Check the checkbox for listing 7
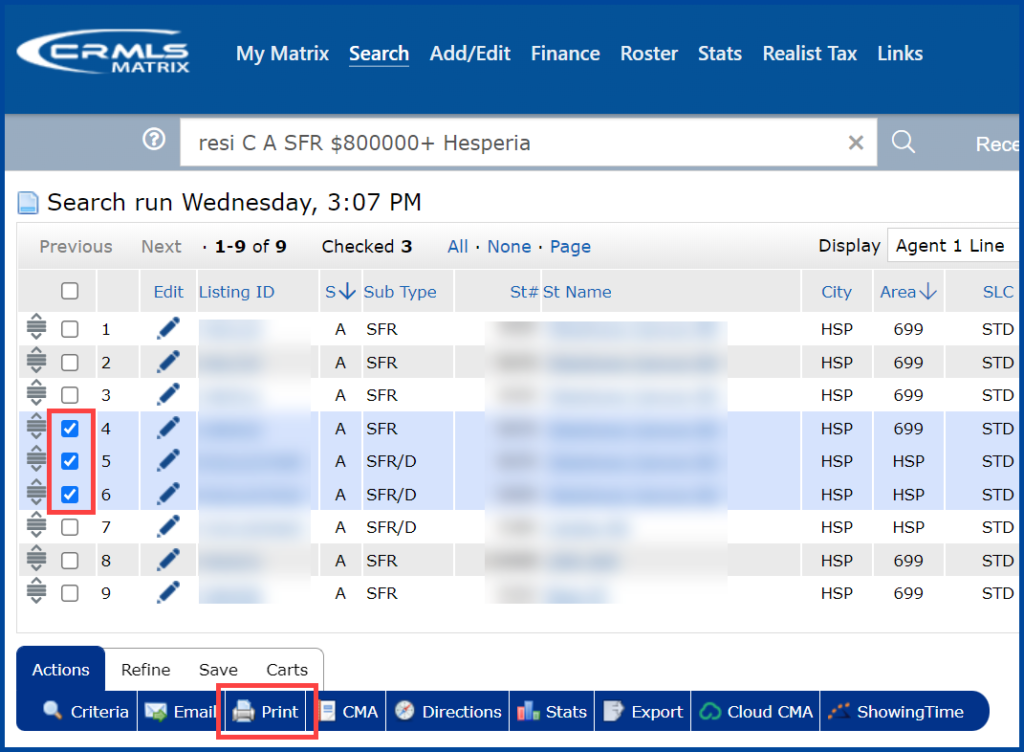Viewport: 1024px width, 752px height. (x=69, y=527)
